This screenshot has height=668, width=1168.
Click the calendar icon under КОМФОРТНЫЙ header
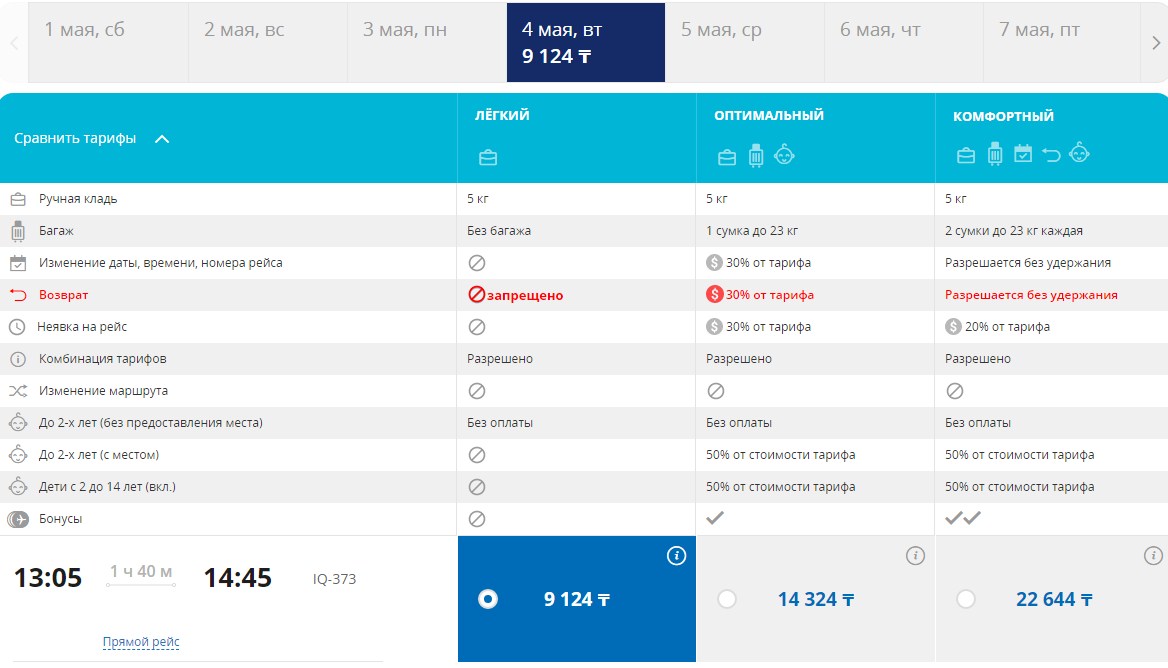point(1022,154)
